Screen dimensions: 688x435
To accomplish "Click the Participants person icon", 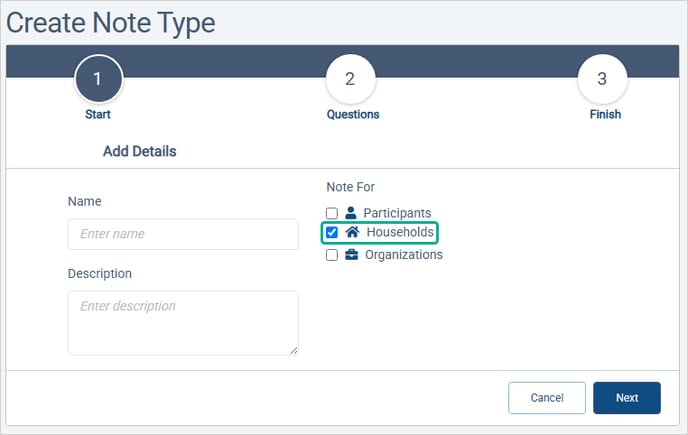I will (351, 213).
